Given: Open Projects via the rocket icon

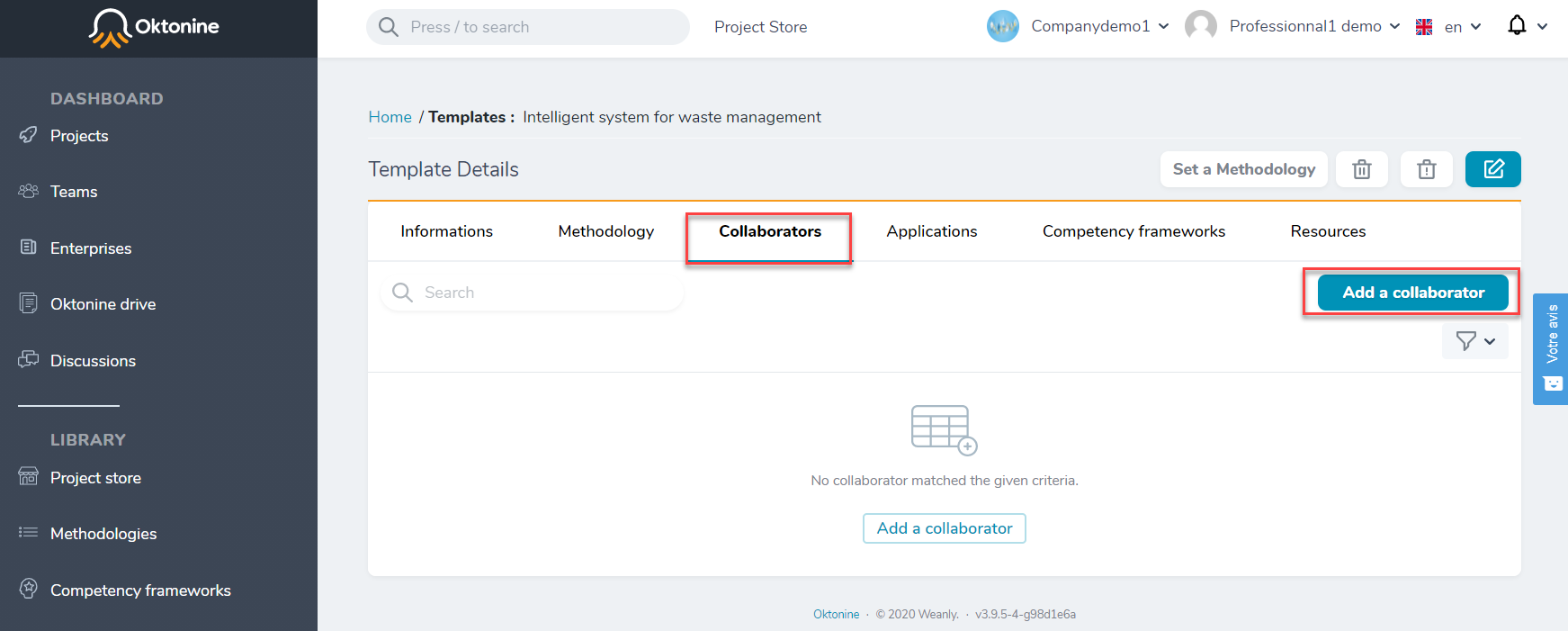Looking at the screenshot, I should 29,135.
